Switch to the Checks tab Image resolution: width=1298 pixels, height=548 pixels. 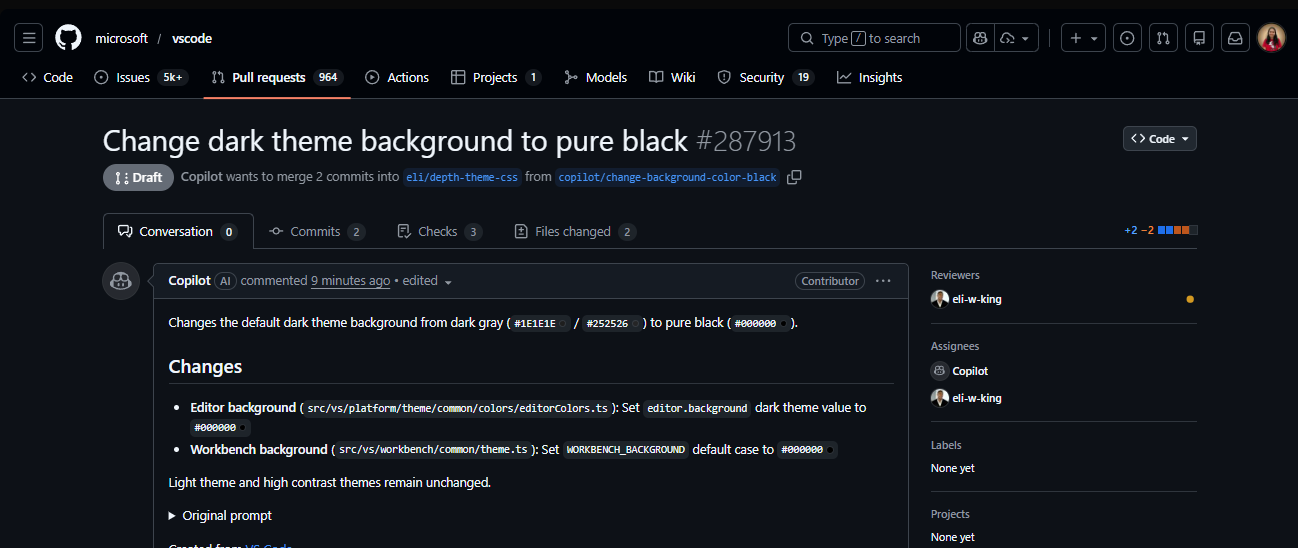pyautogui.click(x=440, y=231)
